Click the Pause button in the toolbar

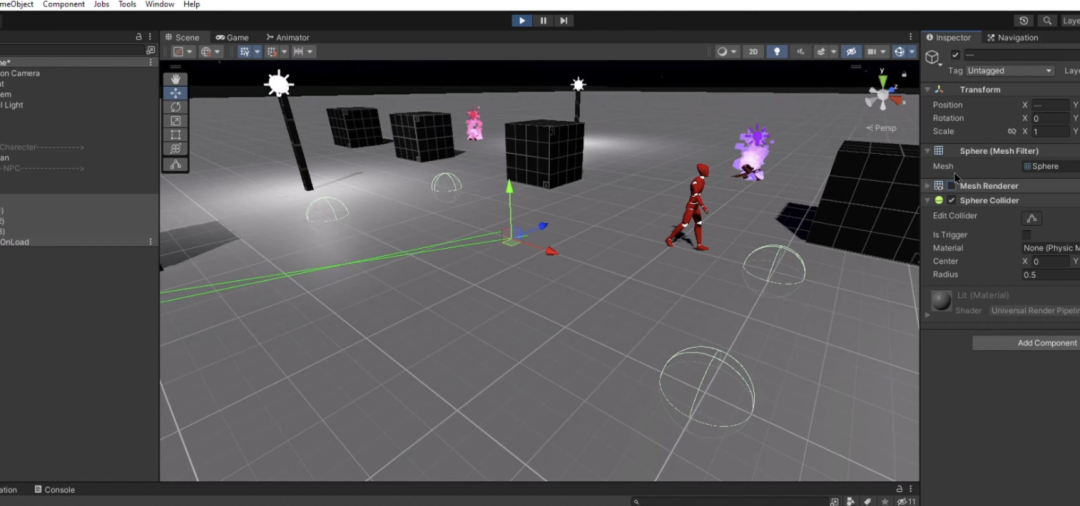(543, 20)
